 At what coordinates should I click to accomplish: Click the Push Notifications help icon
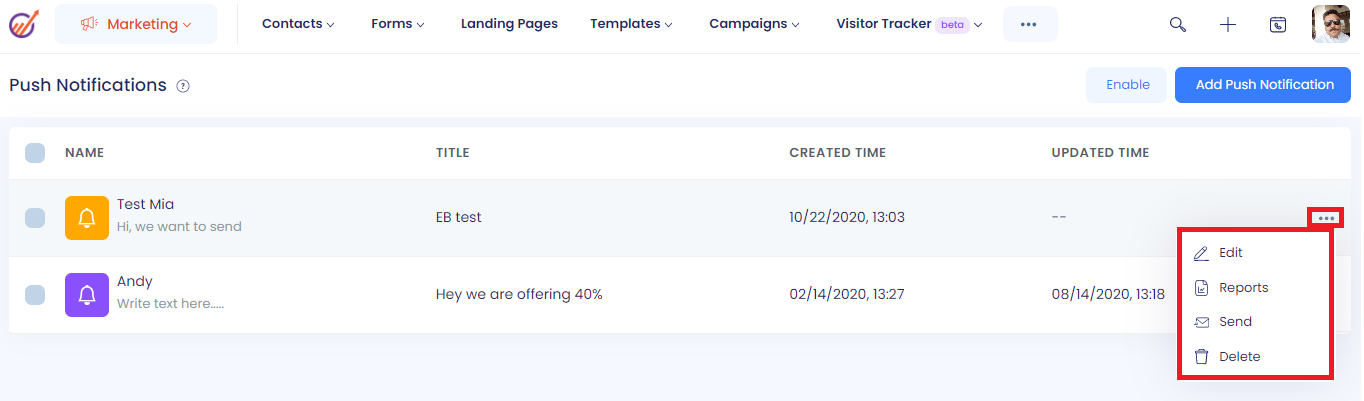(183, 86)
